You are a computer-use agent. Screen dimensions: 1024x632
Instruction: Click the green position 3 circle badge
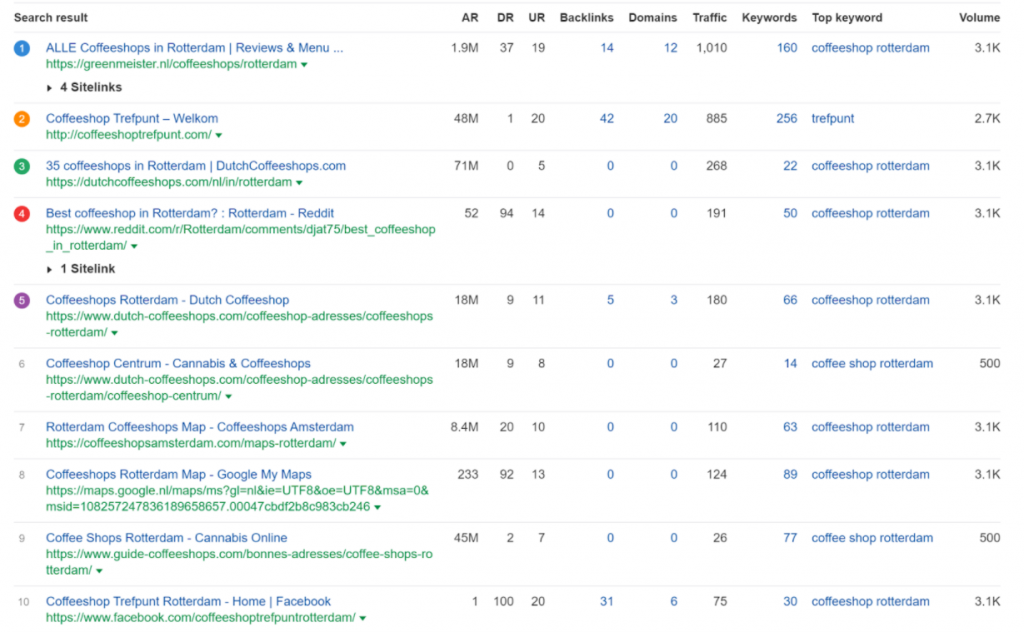click(x=22, y=166)
